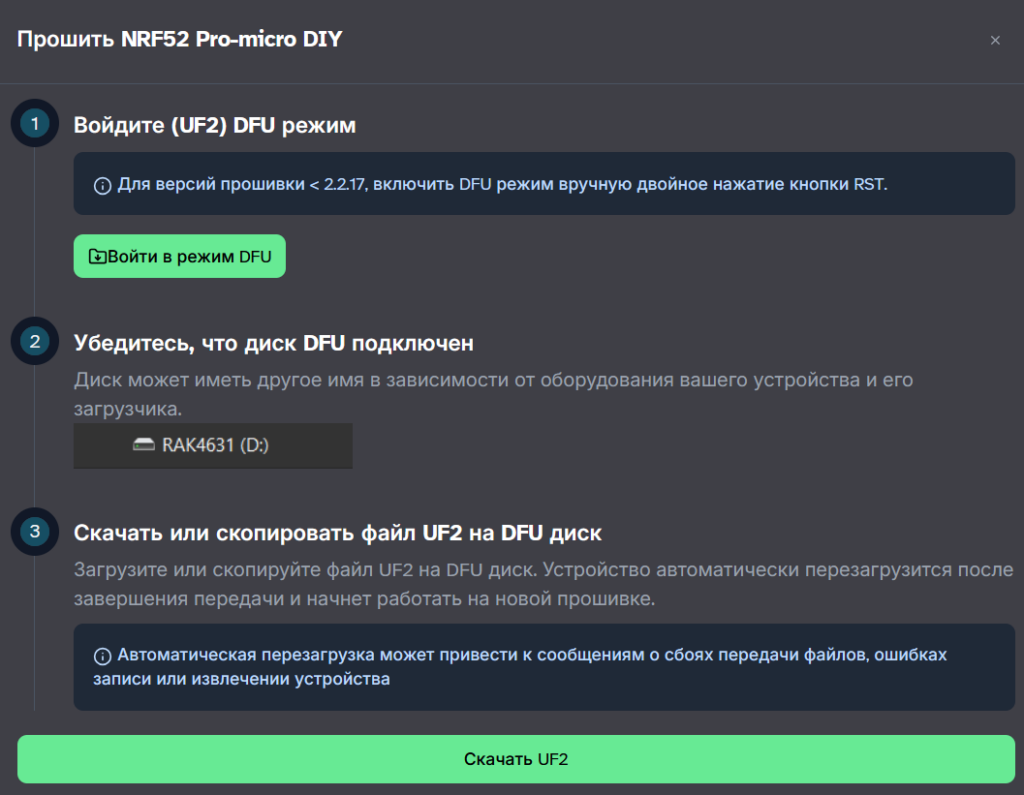Click the step 2 number badge
Image resolution: width=1024 pixels, height=795 pixels.
point(35,341)
